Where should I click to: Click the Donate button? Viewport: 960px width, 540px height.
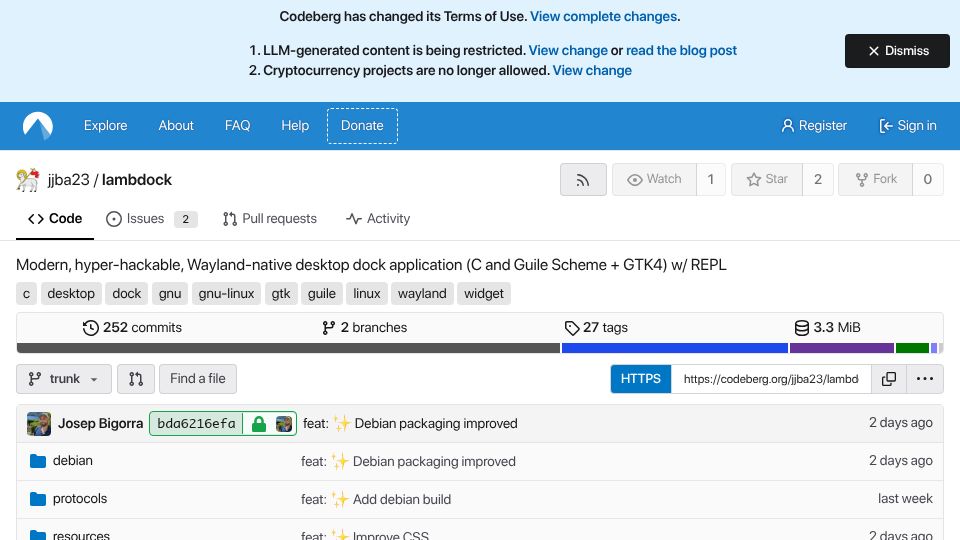click(x=362, y=126)
